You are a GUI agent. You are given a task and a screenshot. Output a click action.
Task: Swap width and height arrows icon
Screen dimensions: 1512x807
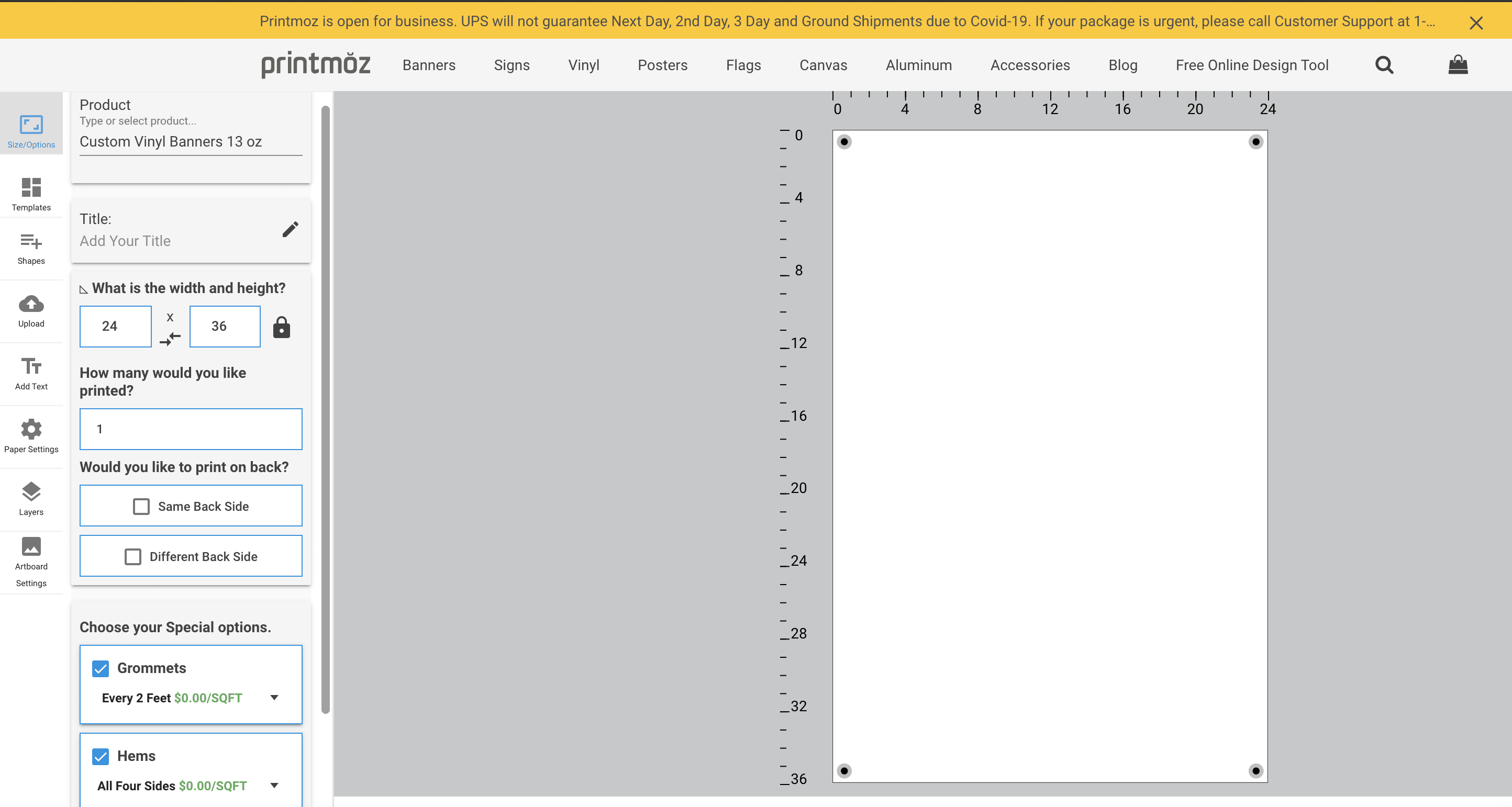click(170, 339)
